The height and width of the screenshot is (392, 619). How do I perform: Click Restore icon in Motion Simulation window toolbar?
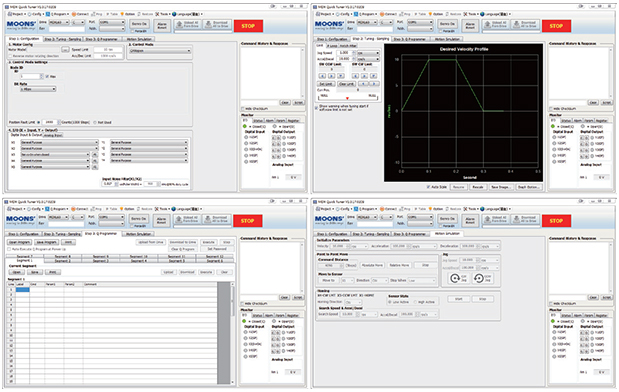pos(448,209)
